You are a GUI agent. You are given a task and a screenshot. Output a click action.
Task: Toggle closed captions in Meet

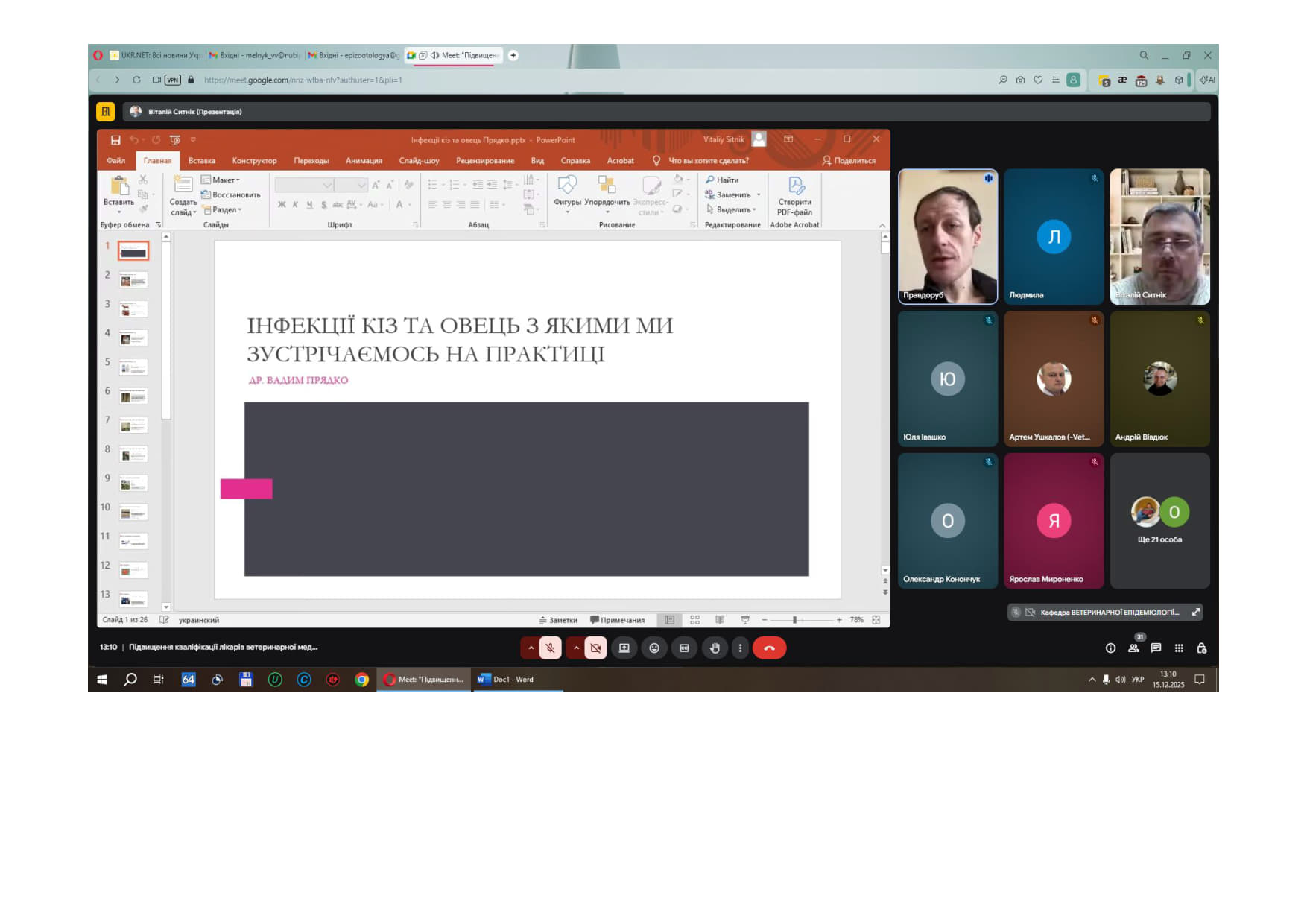click(684, 648)
